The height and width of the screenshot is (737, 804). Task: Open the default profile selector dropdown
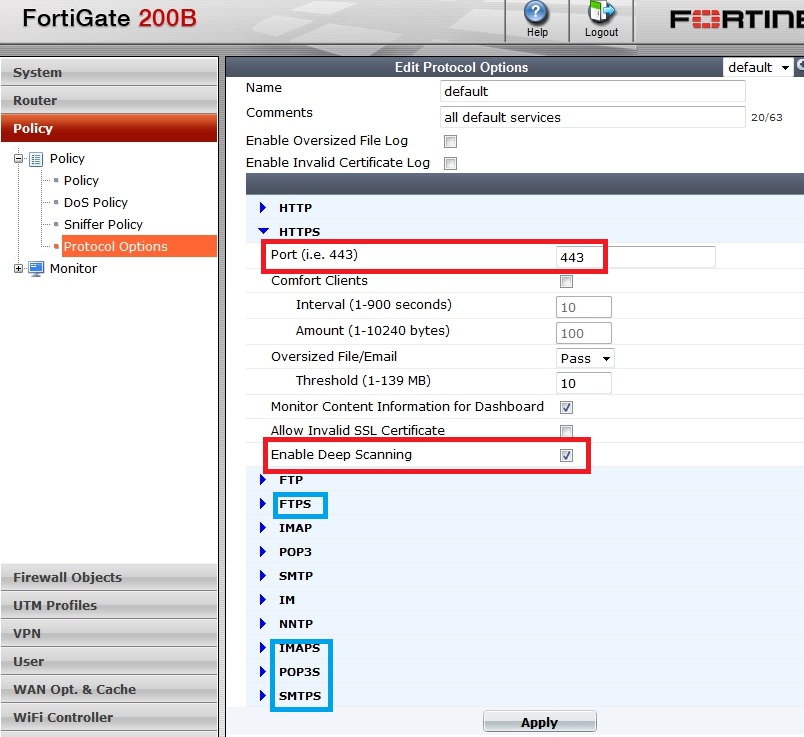point(757,67)
